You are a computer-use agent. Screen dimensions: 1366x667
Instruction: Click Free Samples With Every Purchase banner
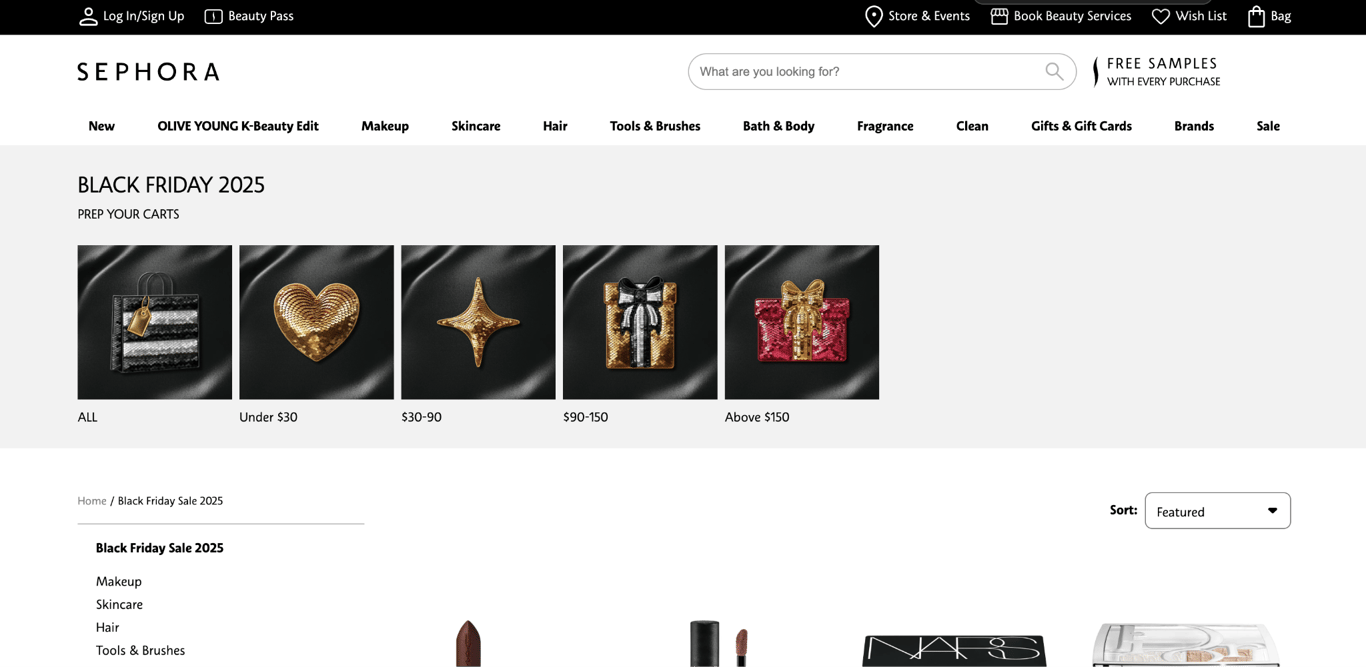1157,71
